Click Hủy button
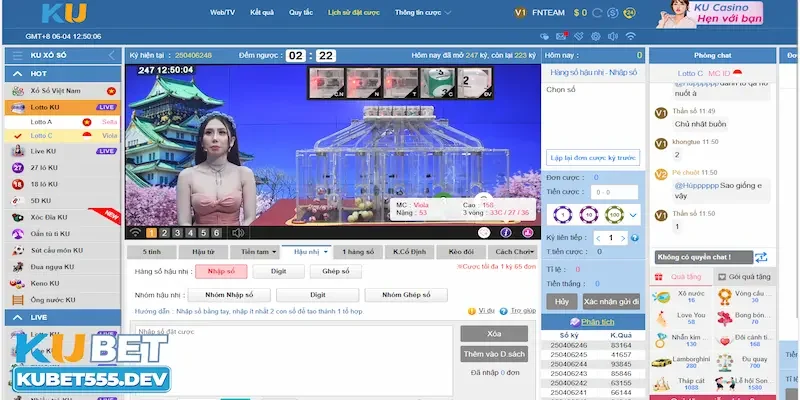The width and height of the screenshot is (800, 400). pyautogui.click(x=562, y=302)
